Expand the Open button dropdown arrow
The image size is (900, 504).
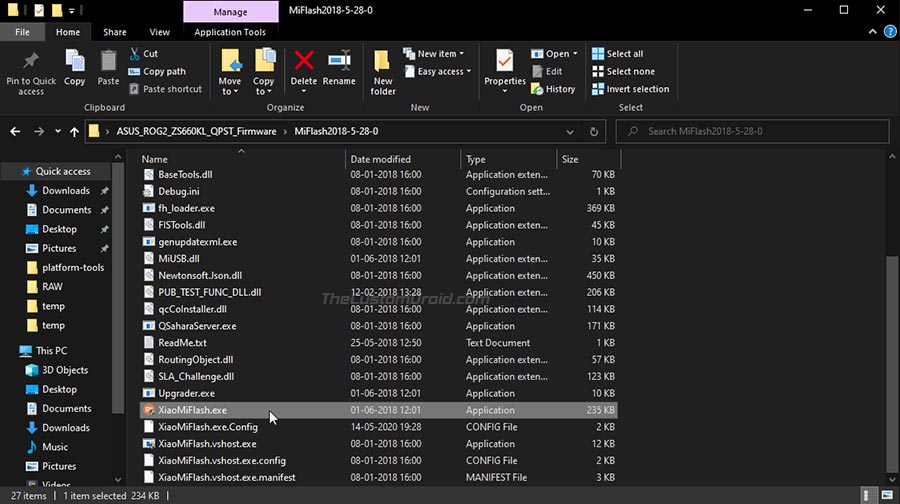[575, 53]
